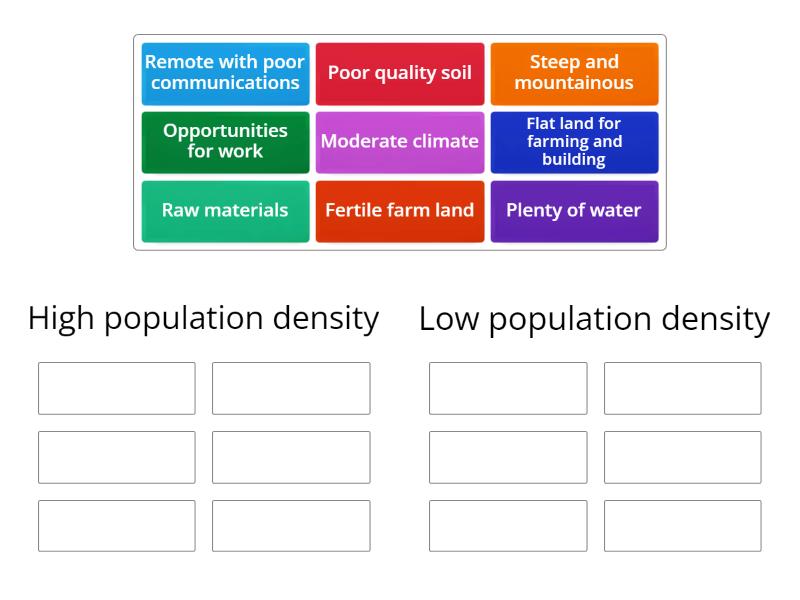800x600 pixels.
Task: Click the bottom-left High density answer slot
Action: pos(116,525)
